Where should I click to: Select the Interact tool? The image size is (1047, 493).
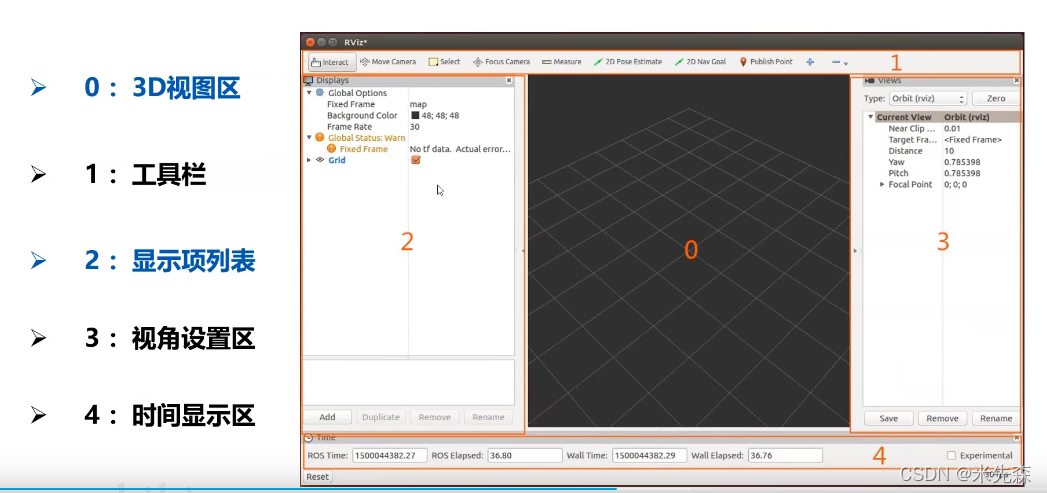(x=331, y=62)
